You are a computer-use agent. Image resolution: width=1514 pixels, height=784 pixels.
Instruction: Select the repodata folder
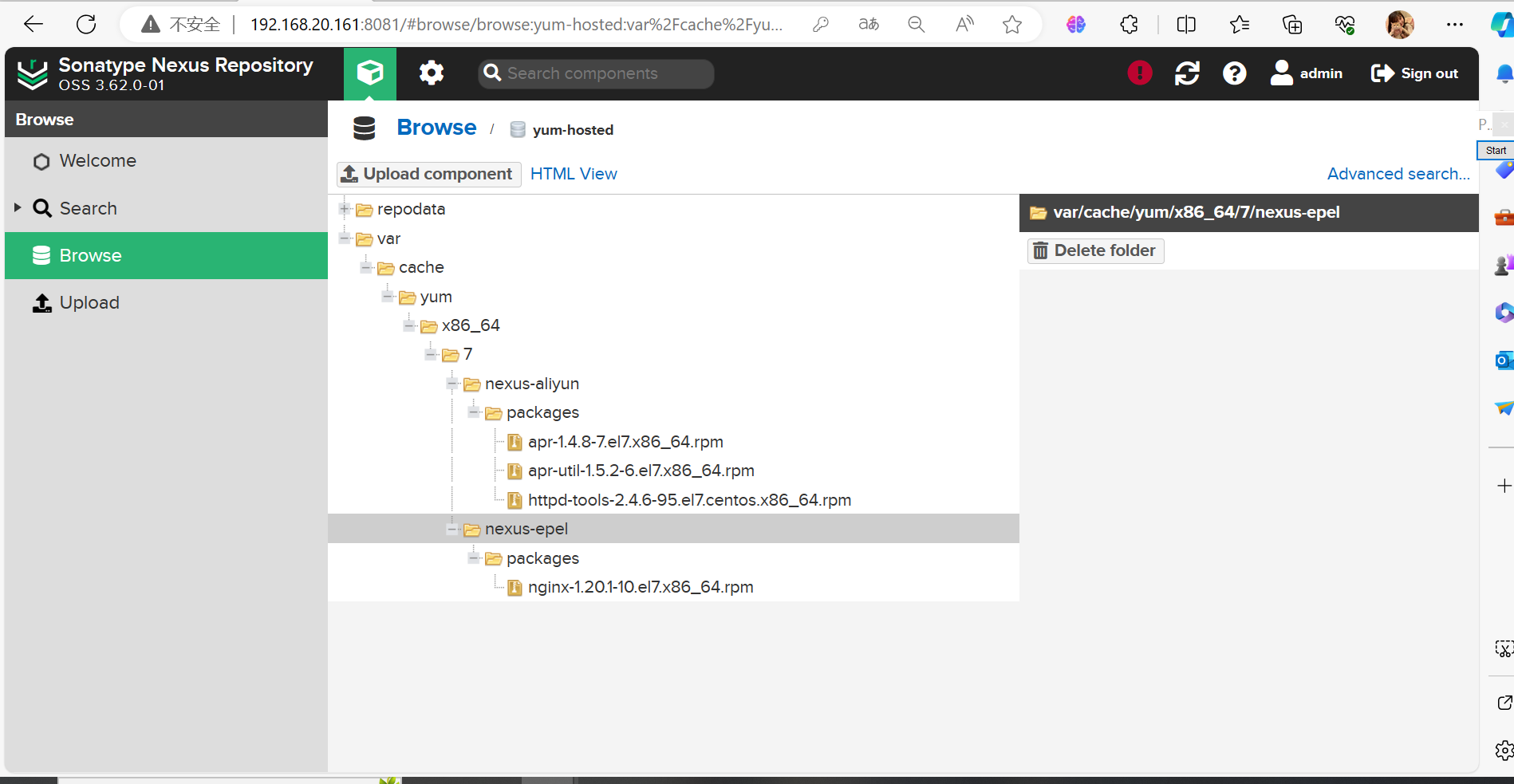(x=411, y=209)
